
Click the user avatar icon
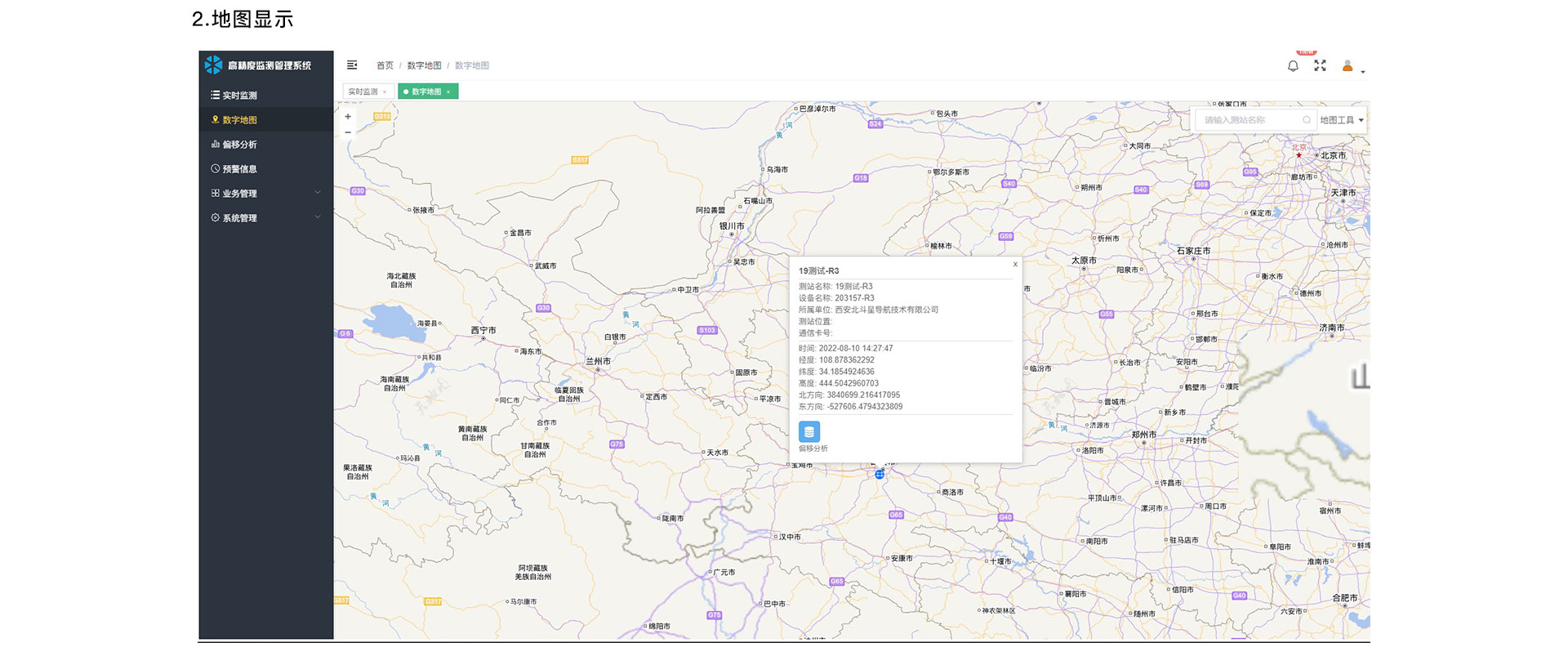pos(1347,66)
